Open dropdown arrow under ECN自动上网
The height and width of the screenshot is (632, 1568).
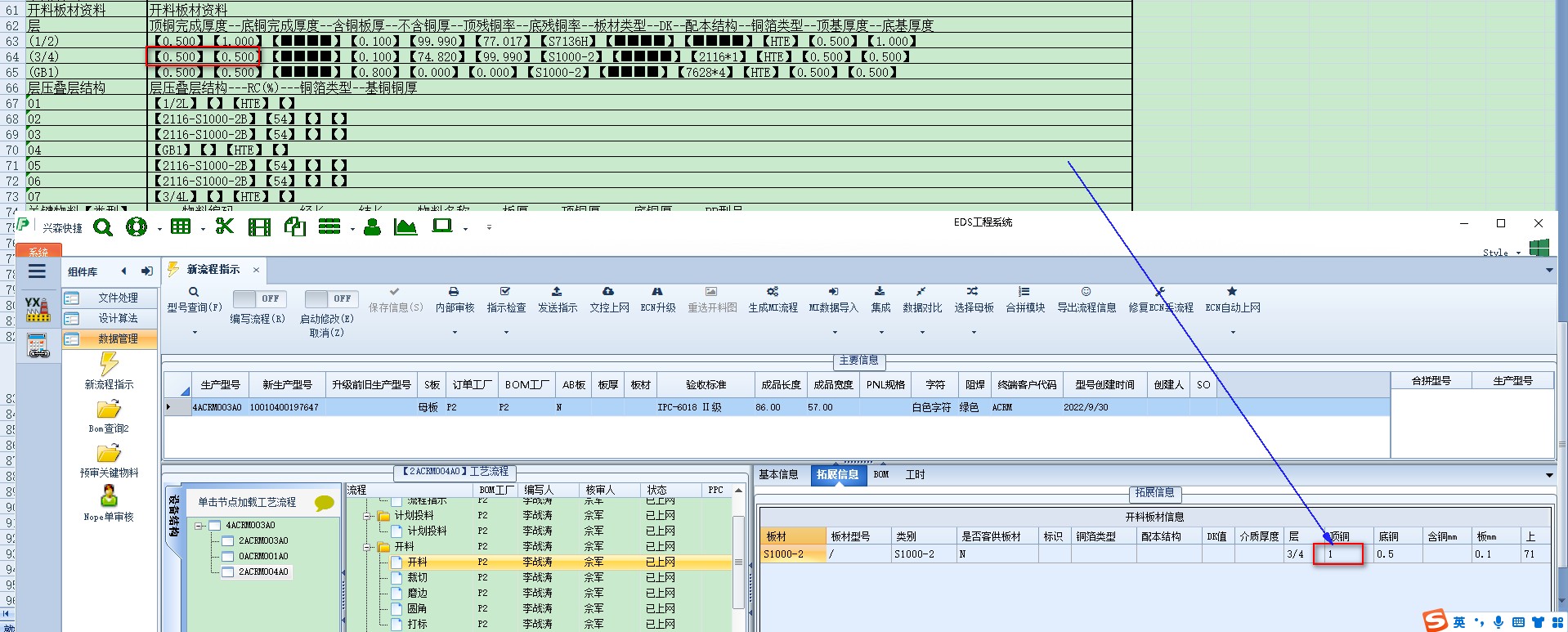pyautogui.click(x=1233, y=332)
